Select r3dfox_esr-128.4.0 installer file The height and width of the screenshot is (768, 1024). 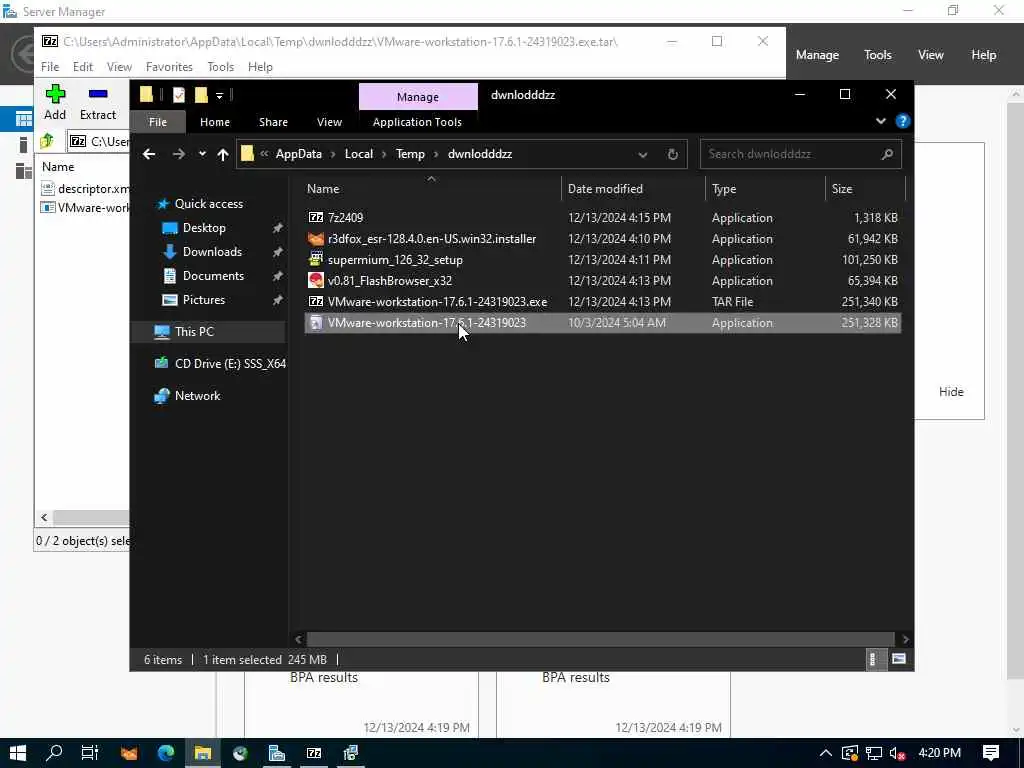click(602, 239)
